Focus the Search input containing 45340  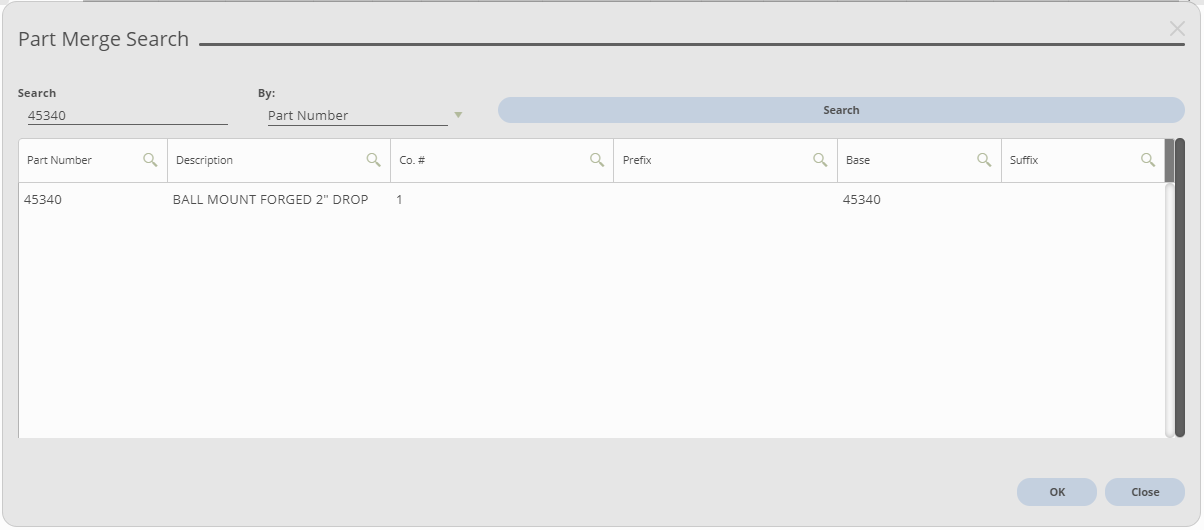click(128, 115)
